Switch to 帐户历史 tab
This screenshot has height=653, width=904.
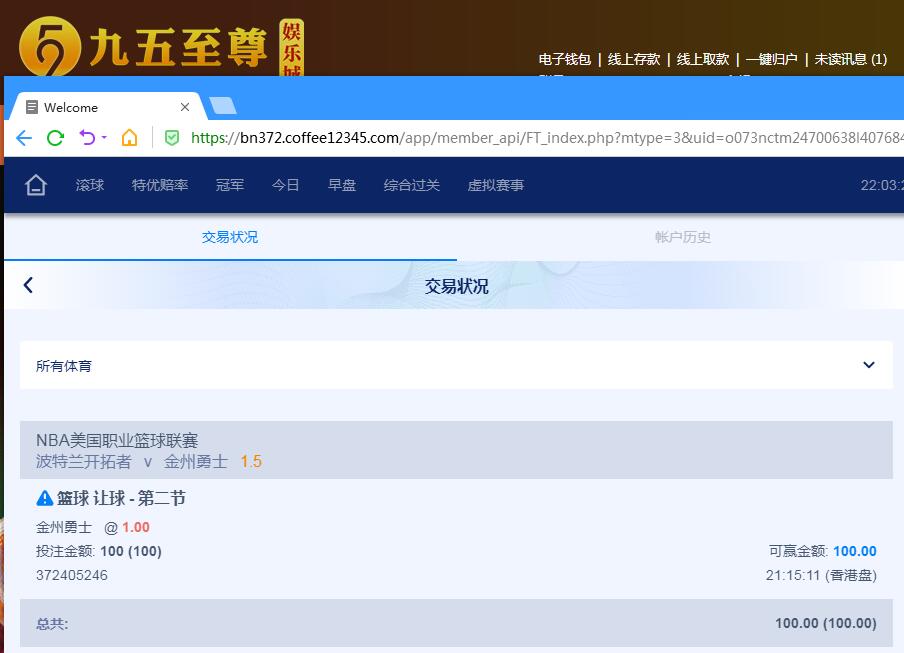[683, 237]
